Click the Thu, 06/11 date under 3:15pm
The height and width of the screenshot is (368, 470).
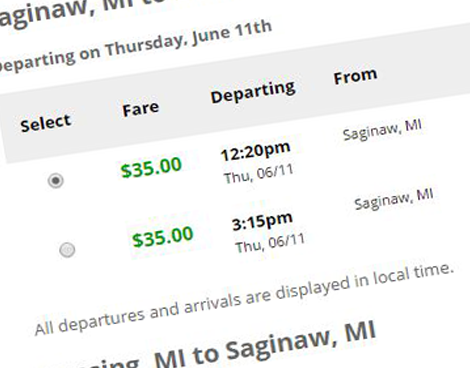click(x=270, y=243)
